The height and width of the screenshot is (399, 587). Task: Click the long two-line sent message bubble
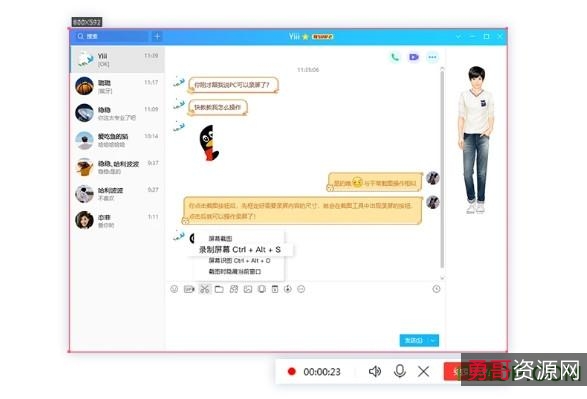(x=302, y=211)
